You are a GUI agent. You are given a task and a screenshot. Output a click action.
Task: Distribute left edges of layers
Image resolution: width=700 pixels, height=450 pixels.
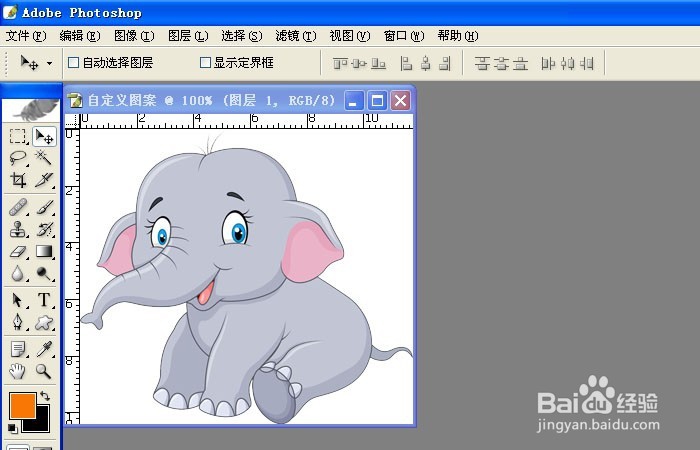tap(548, 64)
